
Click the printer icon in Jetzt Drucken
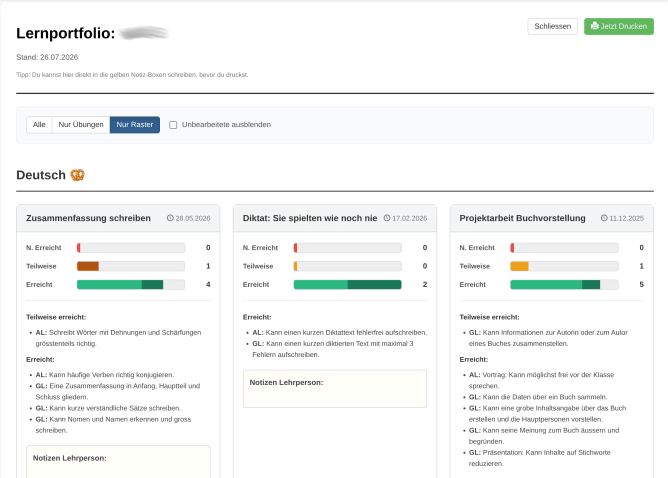pos(595,26)
